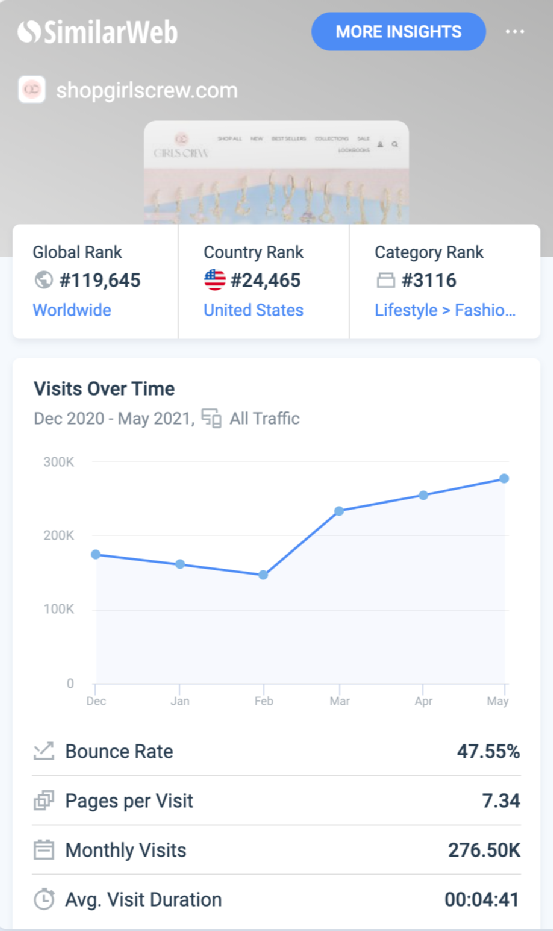Click the Visits Over Time heading
The height and width of the screenshot is (931, 553).
[x=105, y=388]
